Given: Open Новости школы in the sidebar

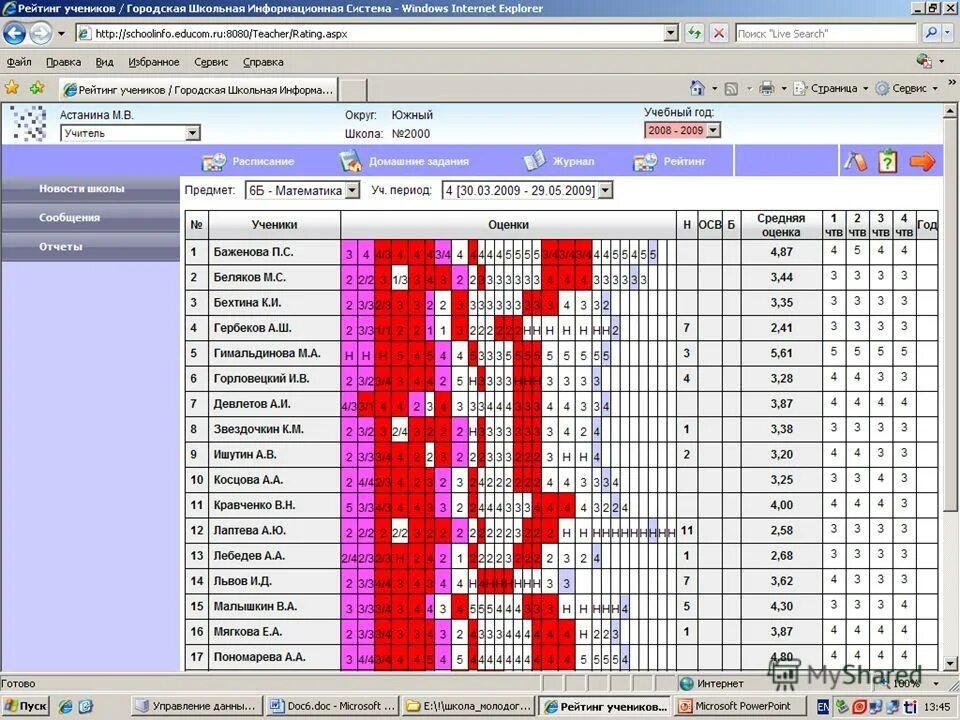Looking at the screenshot, I should 89,189.
